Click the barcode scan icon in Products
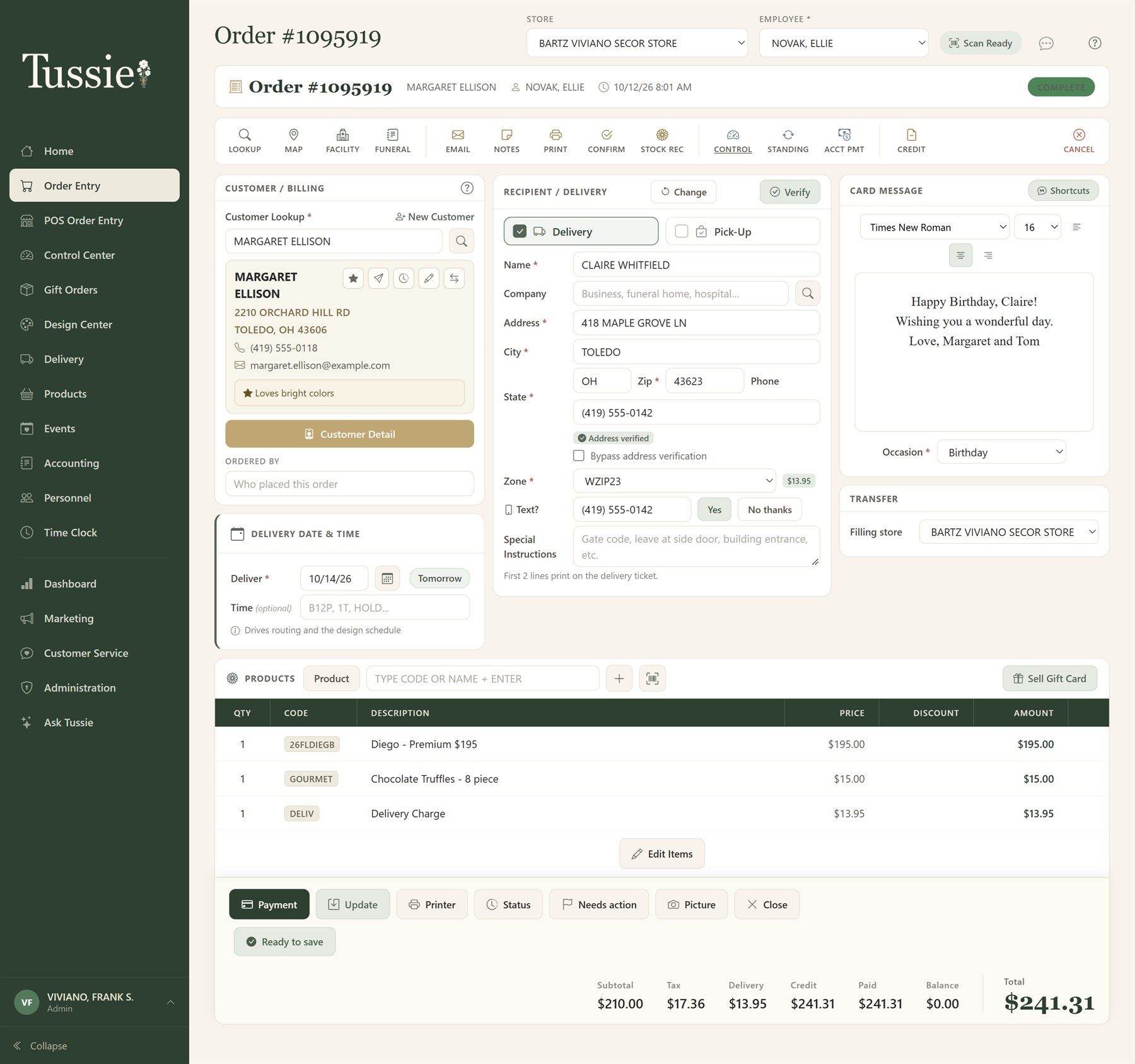 652,679
